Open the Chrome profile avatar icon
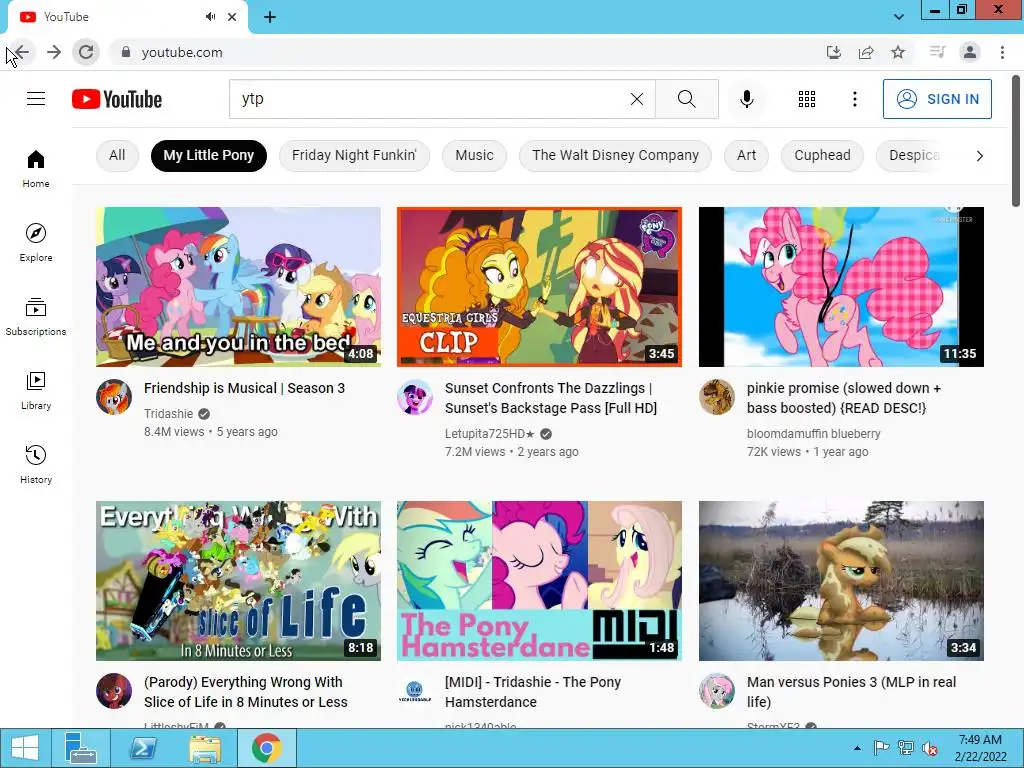 click(970, 52)
